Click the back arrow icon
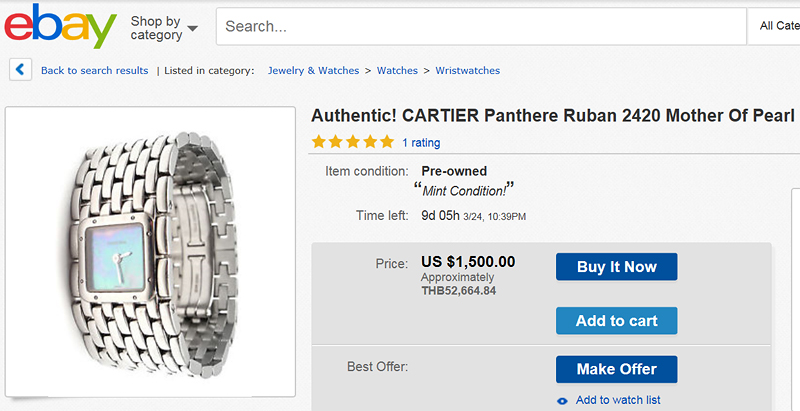This screenshot has height=411, width=800. 20,70
